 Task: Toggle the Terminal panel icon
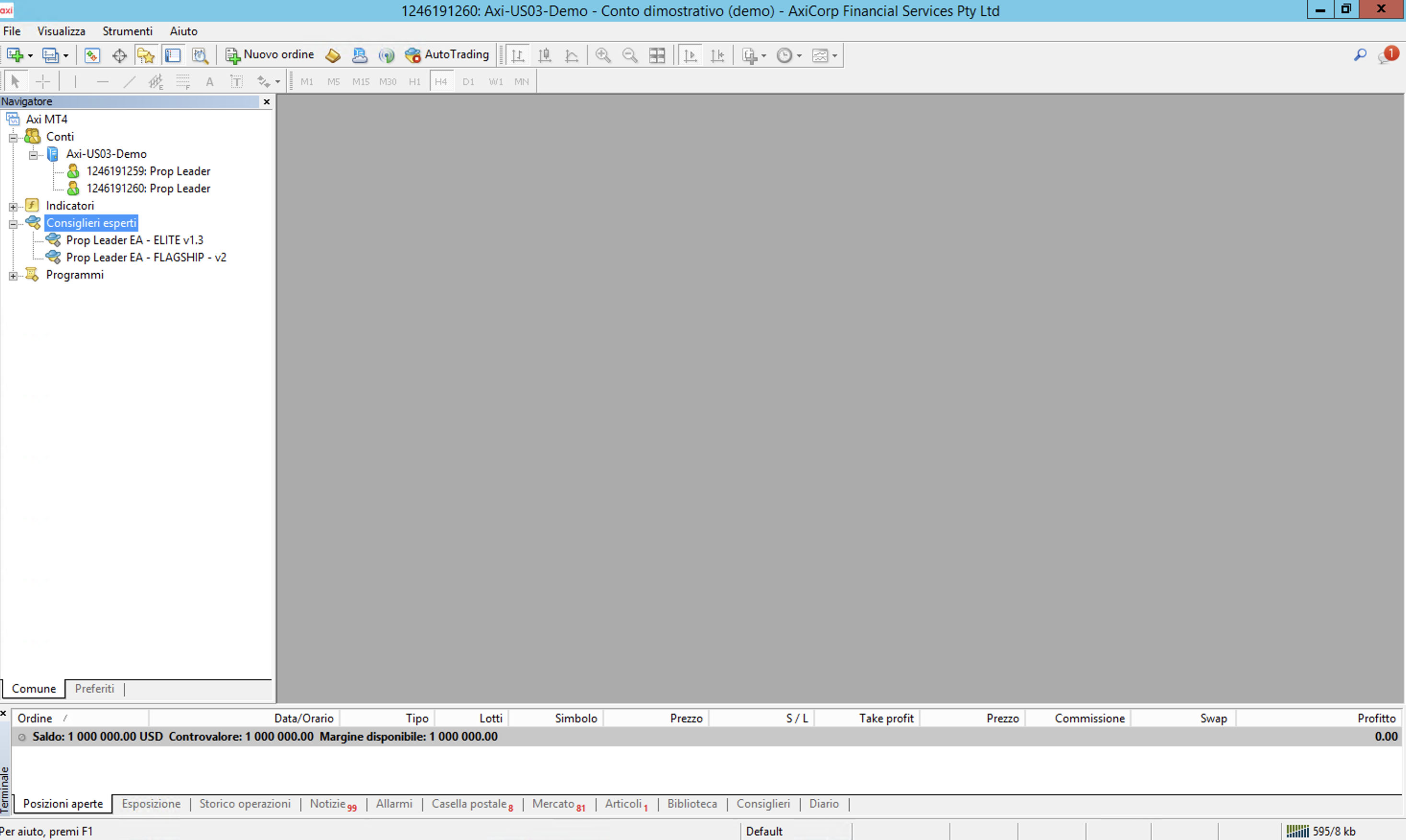tap(173, 55)
